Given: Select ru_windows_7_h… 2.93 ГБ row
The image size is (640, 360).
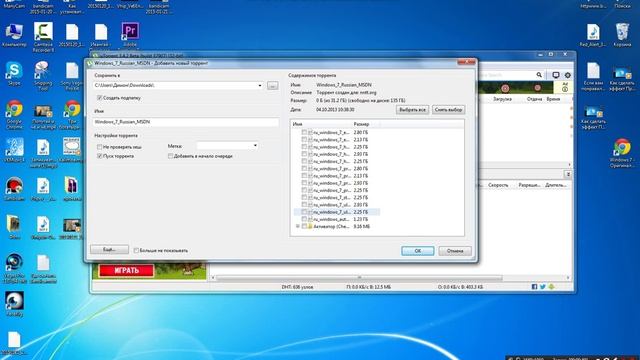Looking at the screenshot, I should coord(337,154).
